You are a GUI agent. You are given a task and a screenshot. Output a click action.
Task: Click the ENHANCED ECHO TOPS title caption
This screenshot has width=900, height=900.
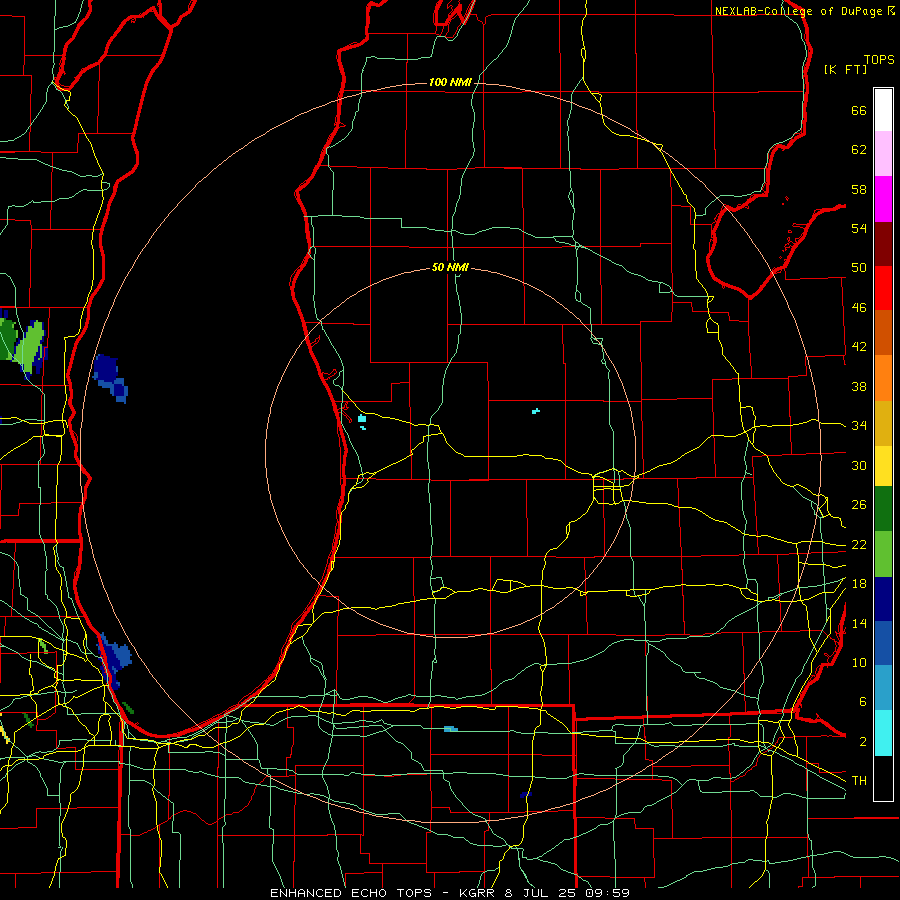(x=450, y=893)
